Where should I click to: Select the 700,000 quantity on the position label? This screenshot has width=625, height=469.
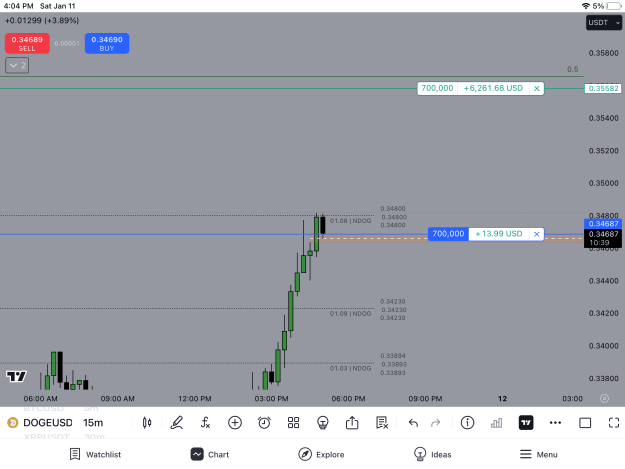coord(448,234)
